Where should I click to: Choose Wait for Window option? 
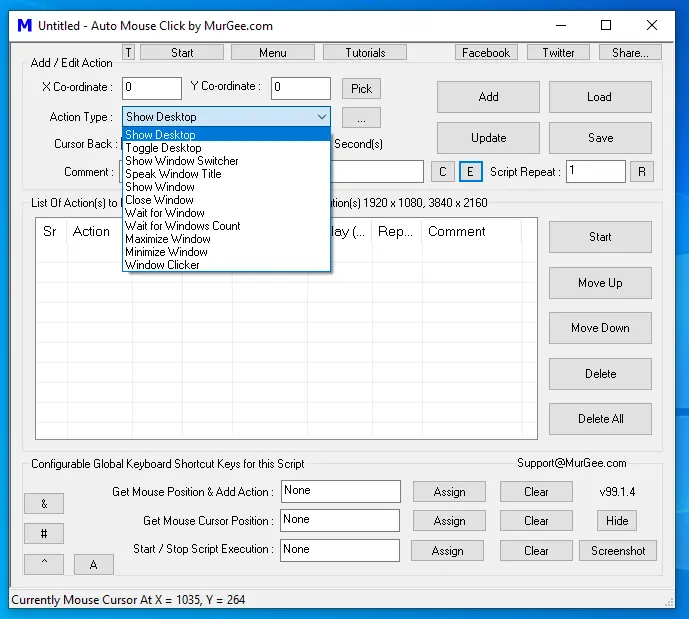(226, 213)
